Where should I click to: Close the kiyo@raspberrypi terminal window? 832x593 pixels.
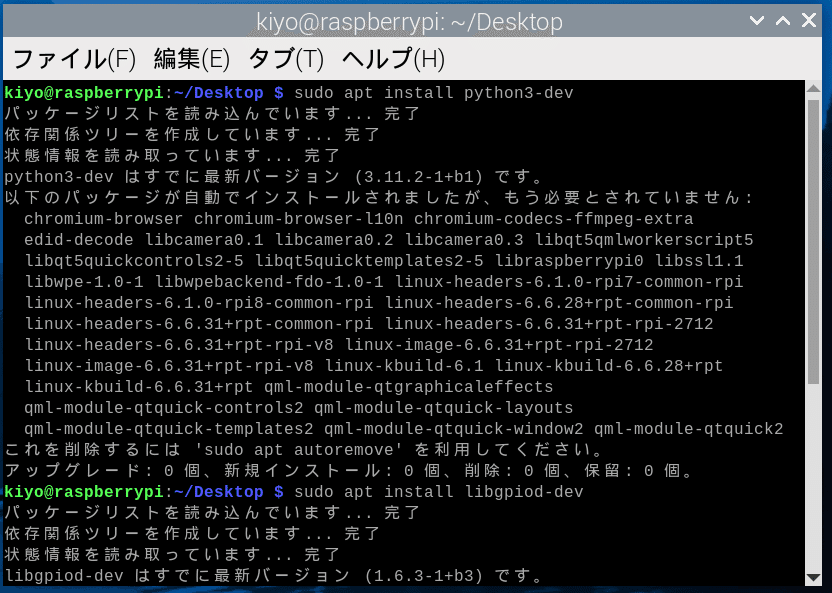(x=809, y=19)
